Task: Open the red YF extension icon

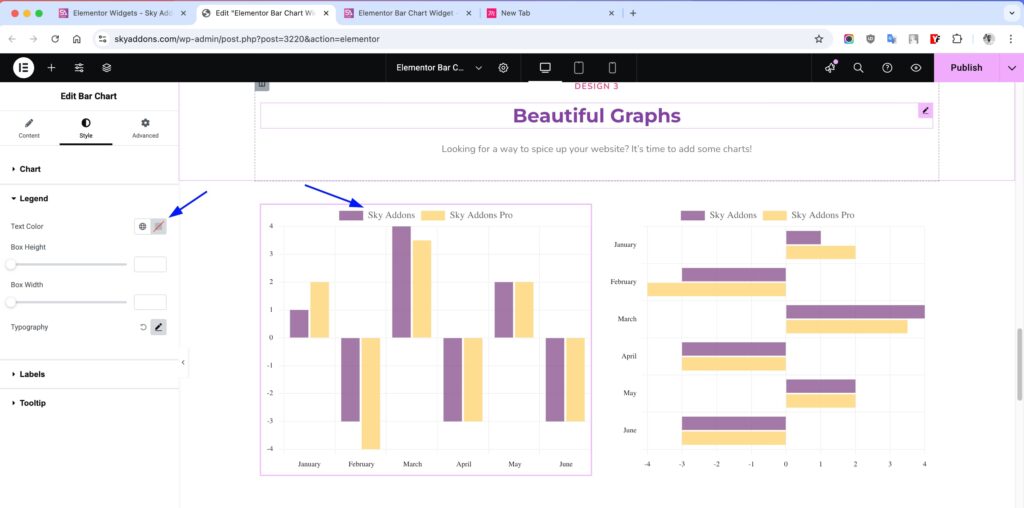Action: 935,39
